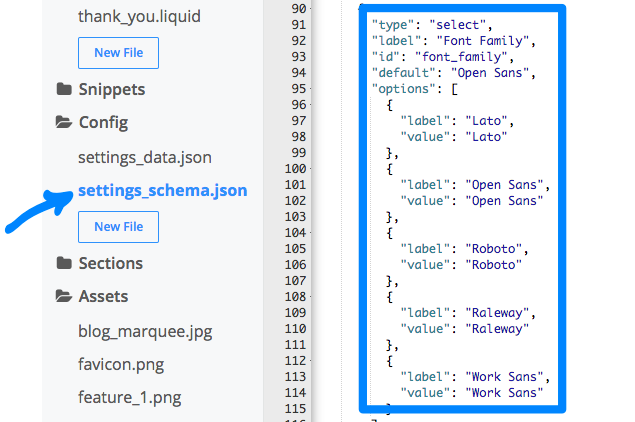Click the Snippets closed folder icon
This screenshot has width=635, height=422.
(x=64, y=89)
